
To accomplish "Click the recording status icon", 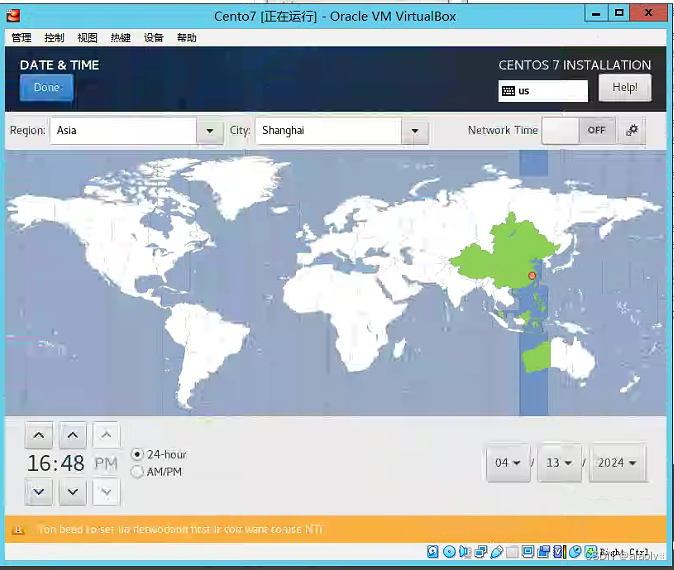I will pyautogui.click(x=543, y=552).
